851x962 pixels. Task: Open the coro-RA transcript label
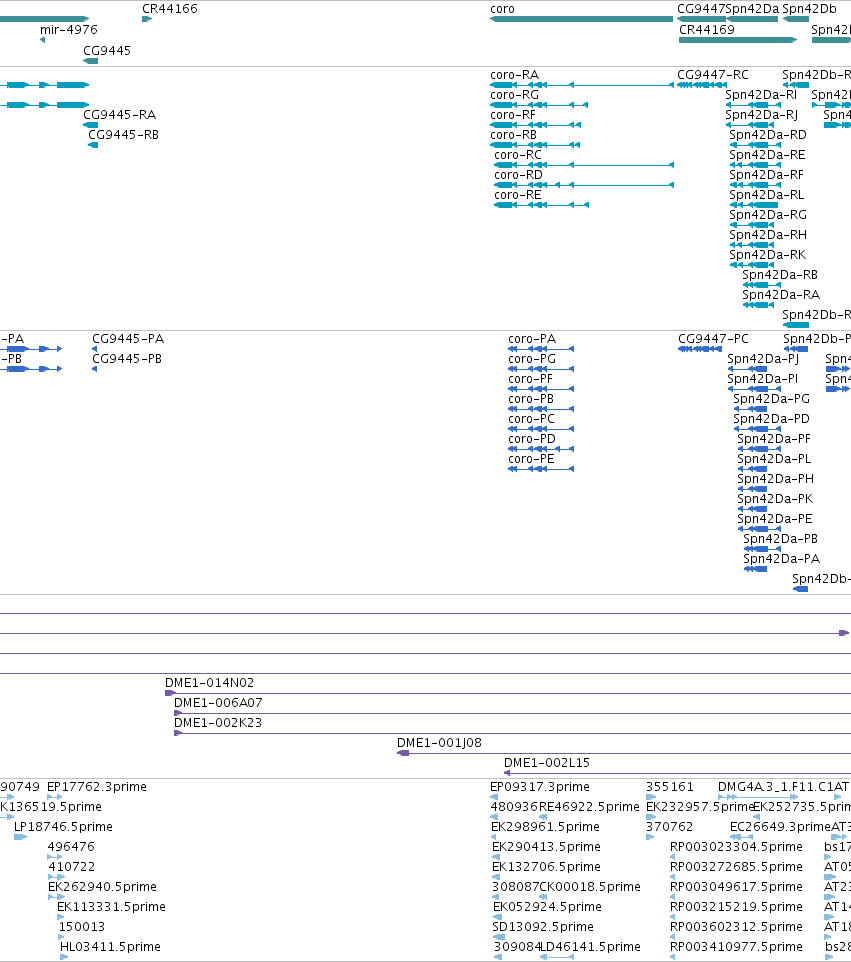click(x=514, y=75)
